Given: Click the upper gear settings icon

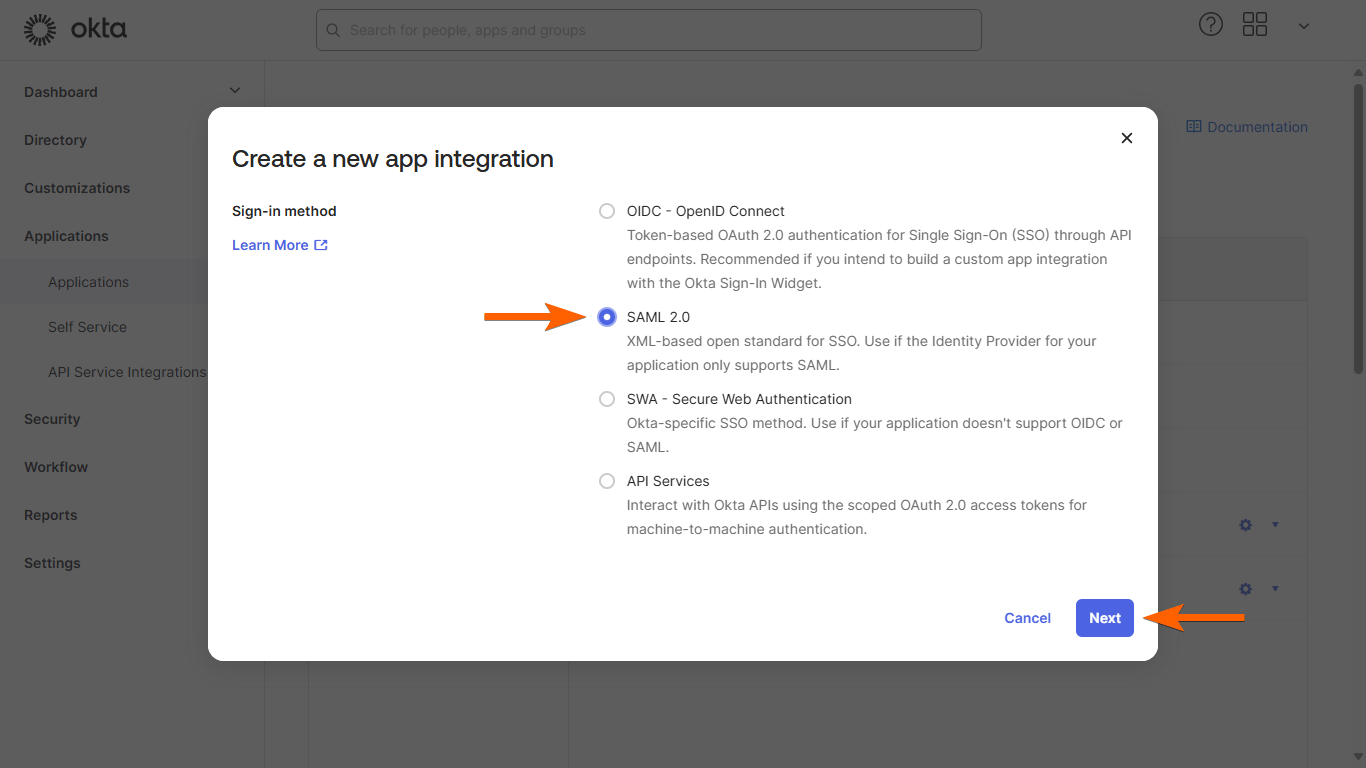Looking at the screenshot, I should (x=1246, y=525).
